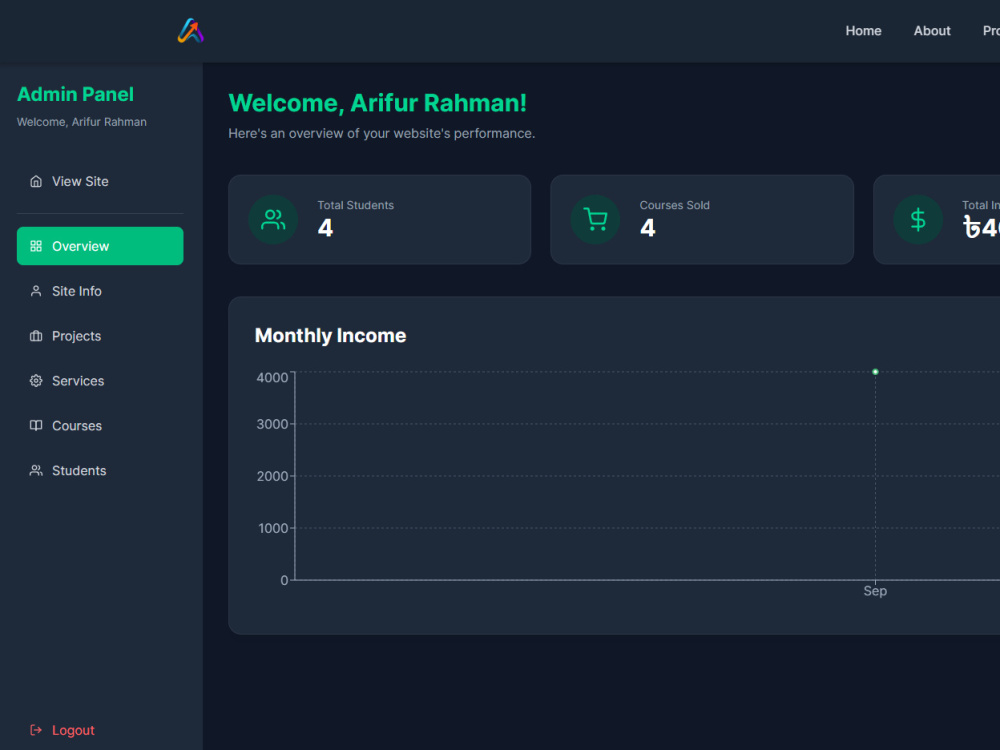1000x750 pixels.
Task: Open Students in the sidebar
Action: pyautogui.click(x=100, y=471)
